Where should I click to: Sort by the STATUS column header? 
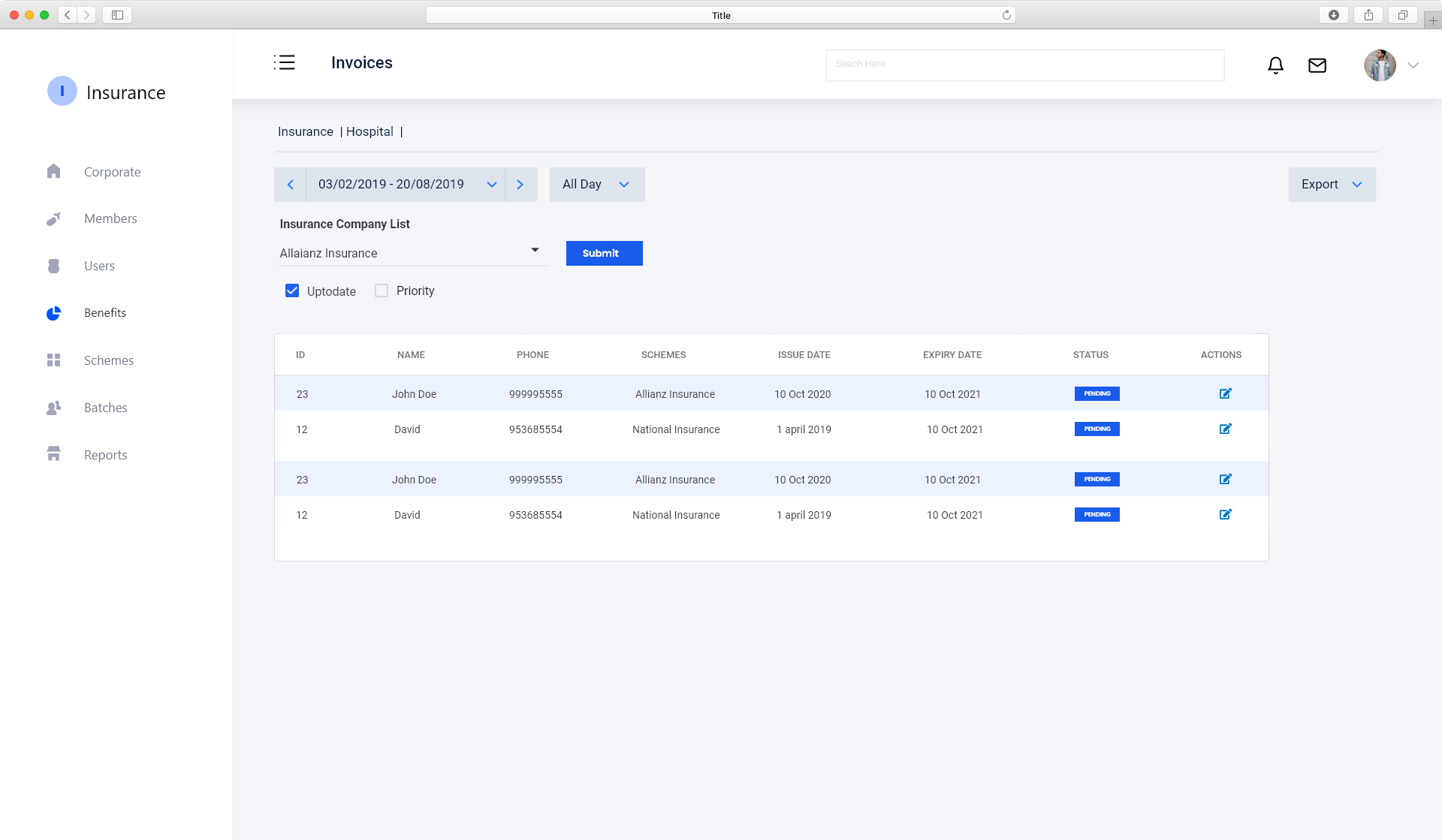coord(1091,354)
